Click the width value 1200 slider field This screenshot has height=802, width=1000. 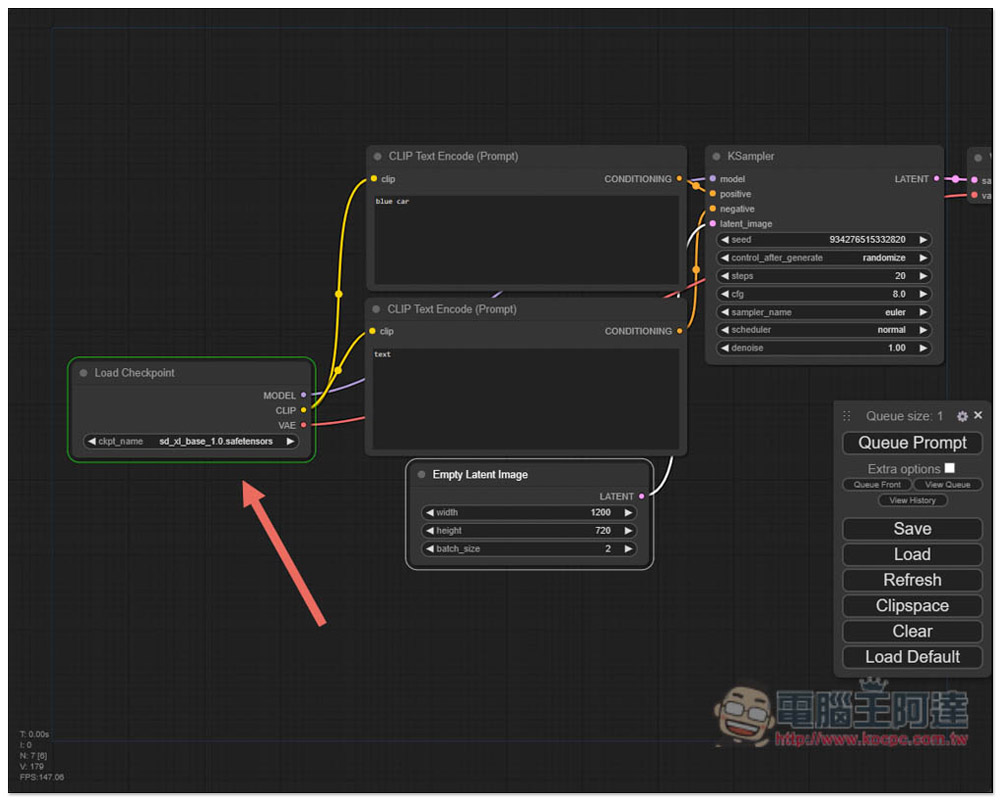pos(529,513)
